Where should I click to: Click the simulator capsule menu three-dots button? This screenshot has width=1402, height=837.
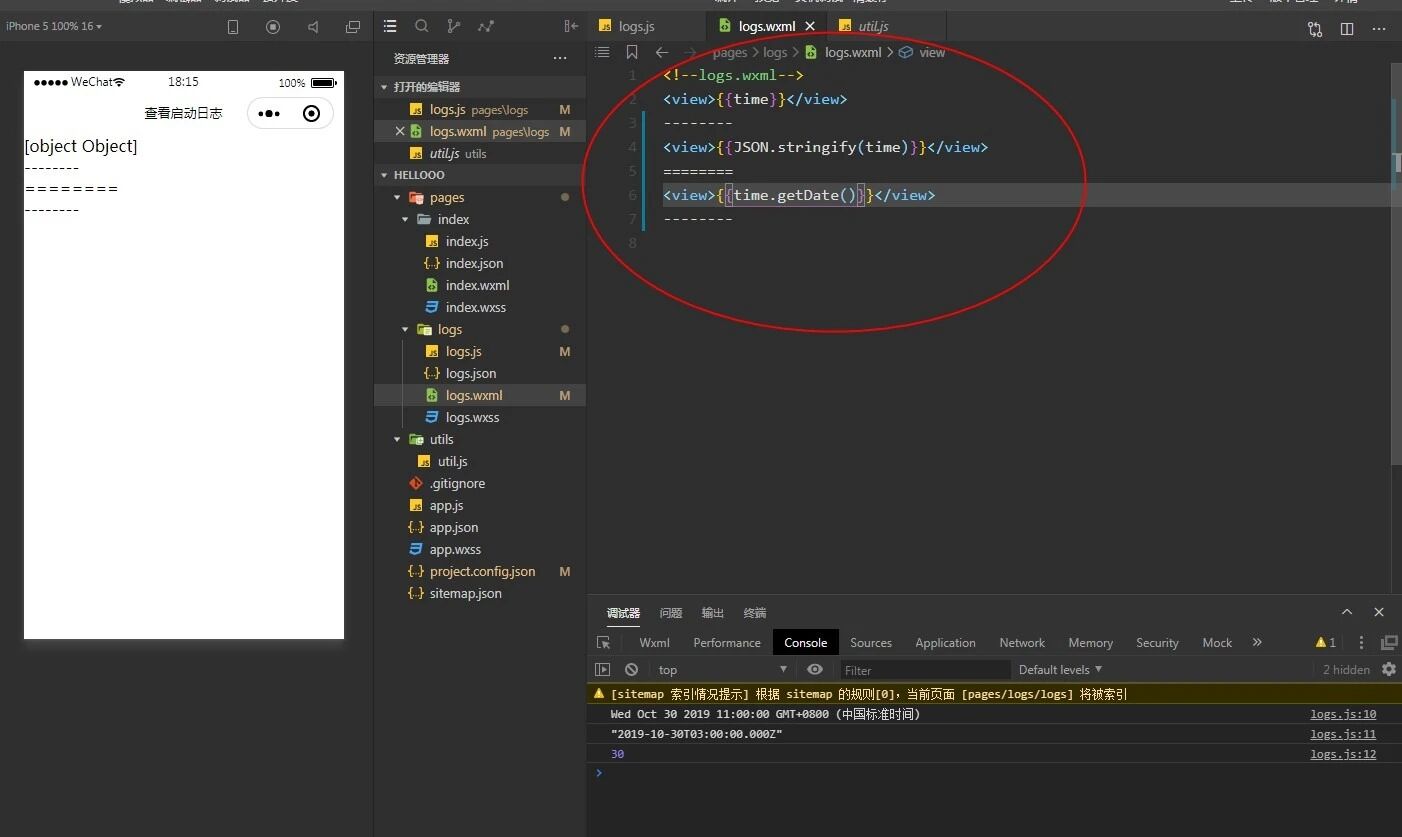(269, 113)
